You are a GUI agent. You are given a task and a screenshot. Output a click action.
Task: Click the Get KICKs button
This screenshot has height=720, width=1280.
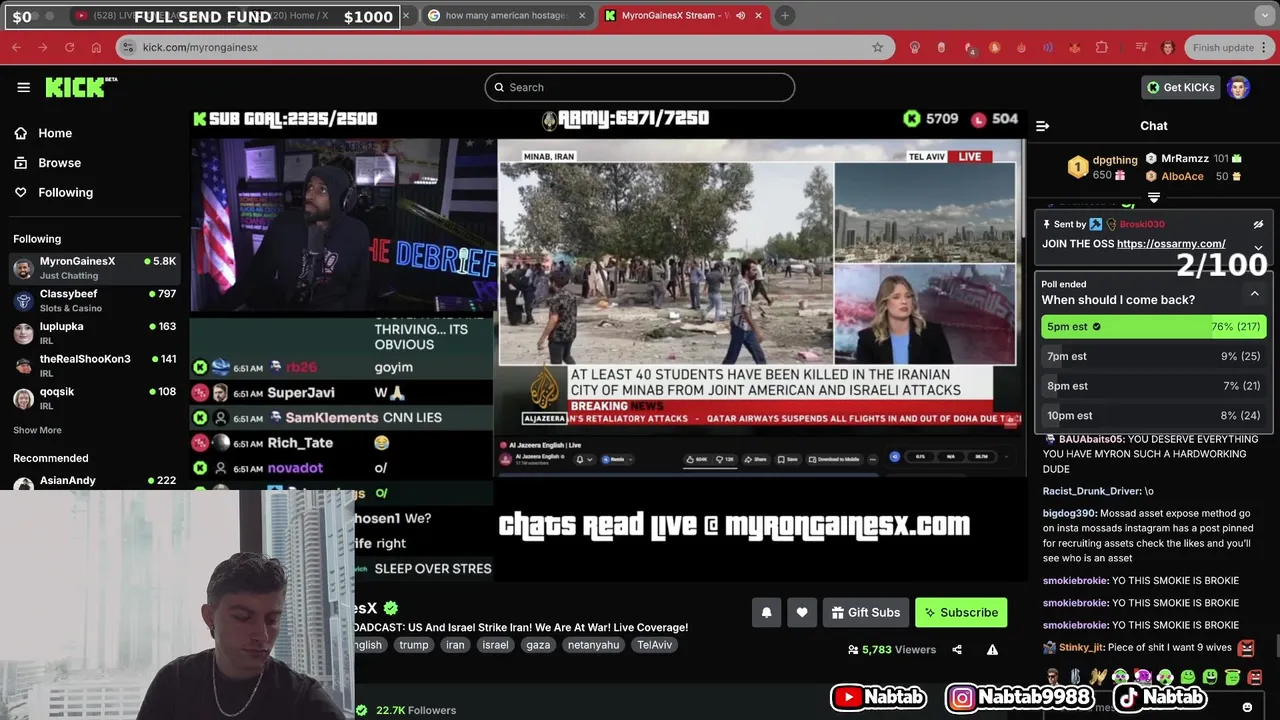click(x=1181, y=87)
